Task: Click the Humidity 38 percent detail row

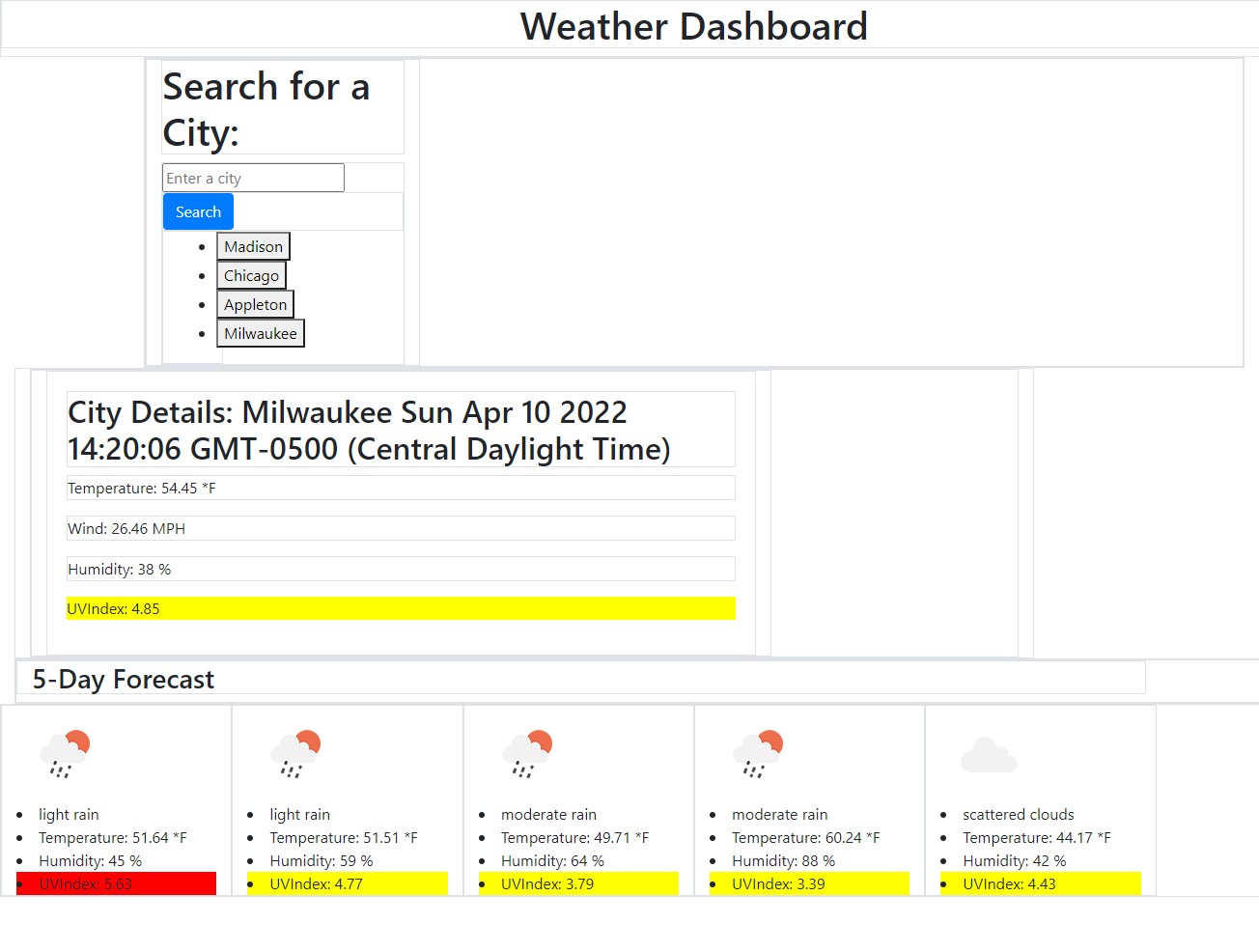Action: [x=401, y=569]
